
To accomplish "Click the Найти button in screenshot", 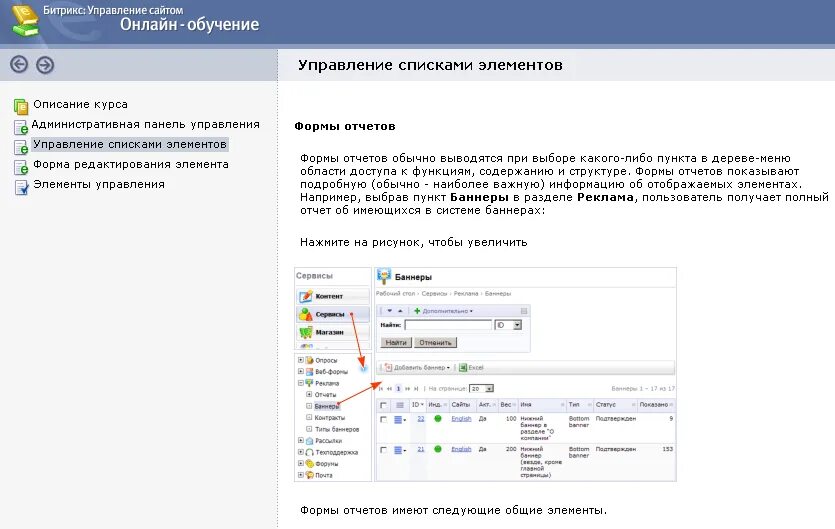I will (x=396, y=343).
